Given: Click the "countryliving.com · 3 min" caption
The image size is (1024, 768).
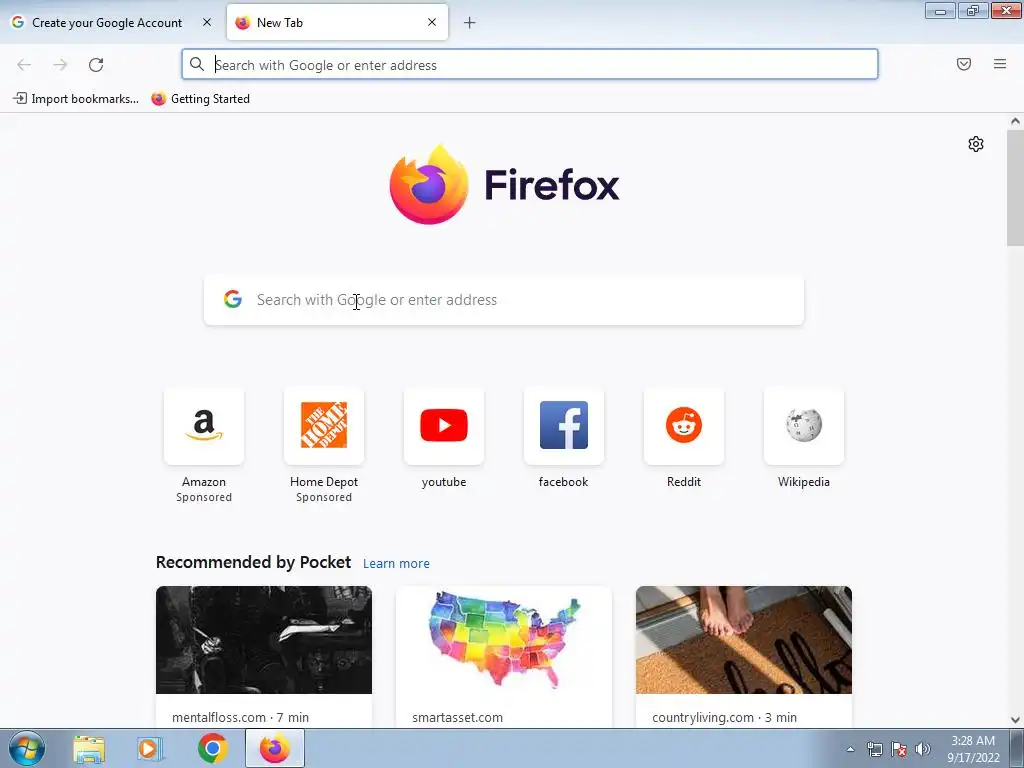Looking at the screenshot, I should tap(724, 717).
